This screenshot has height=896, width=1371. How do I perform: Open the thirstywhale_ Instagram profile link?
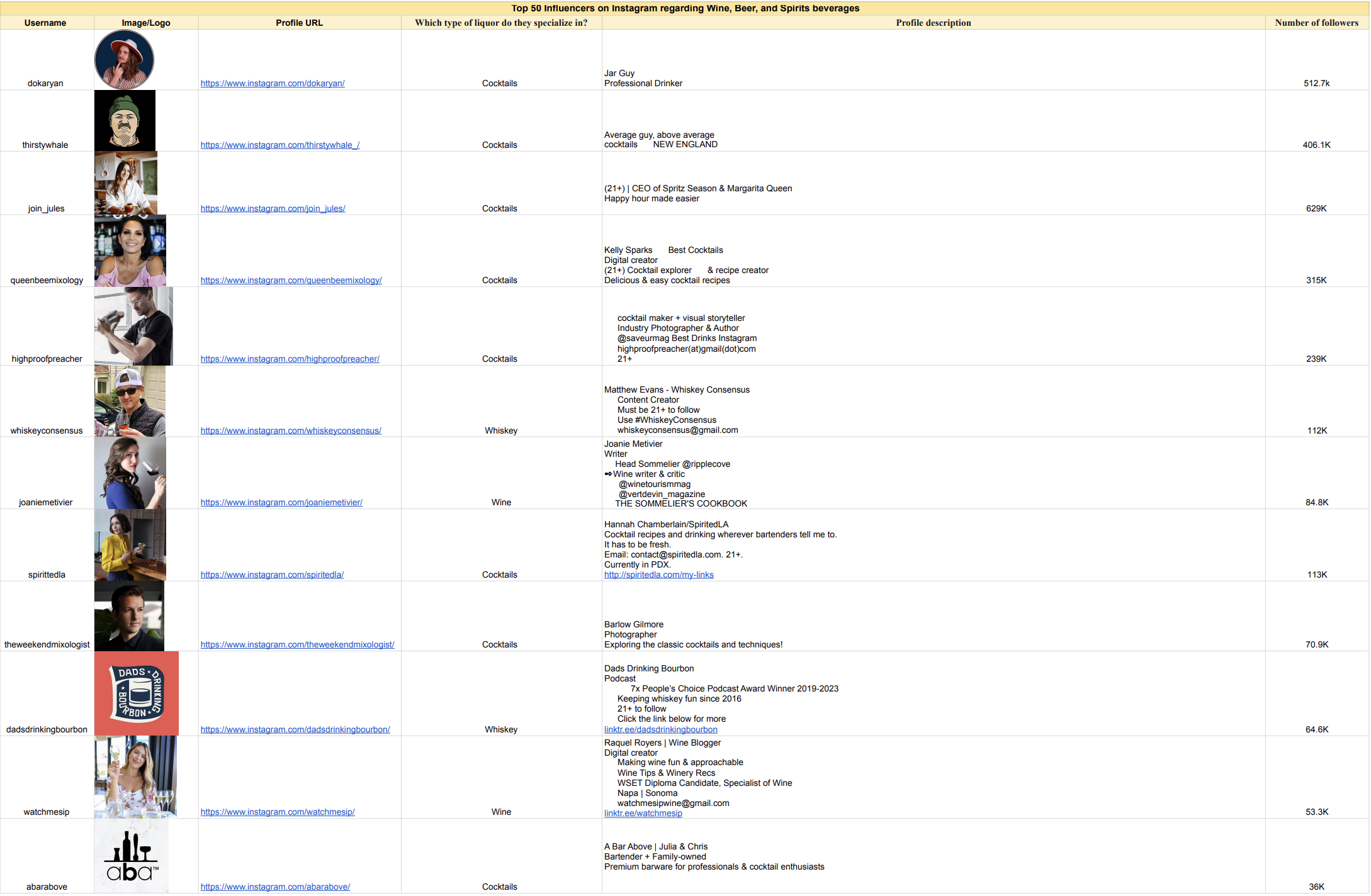(279, 145)
